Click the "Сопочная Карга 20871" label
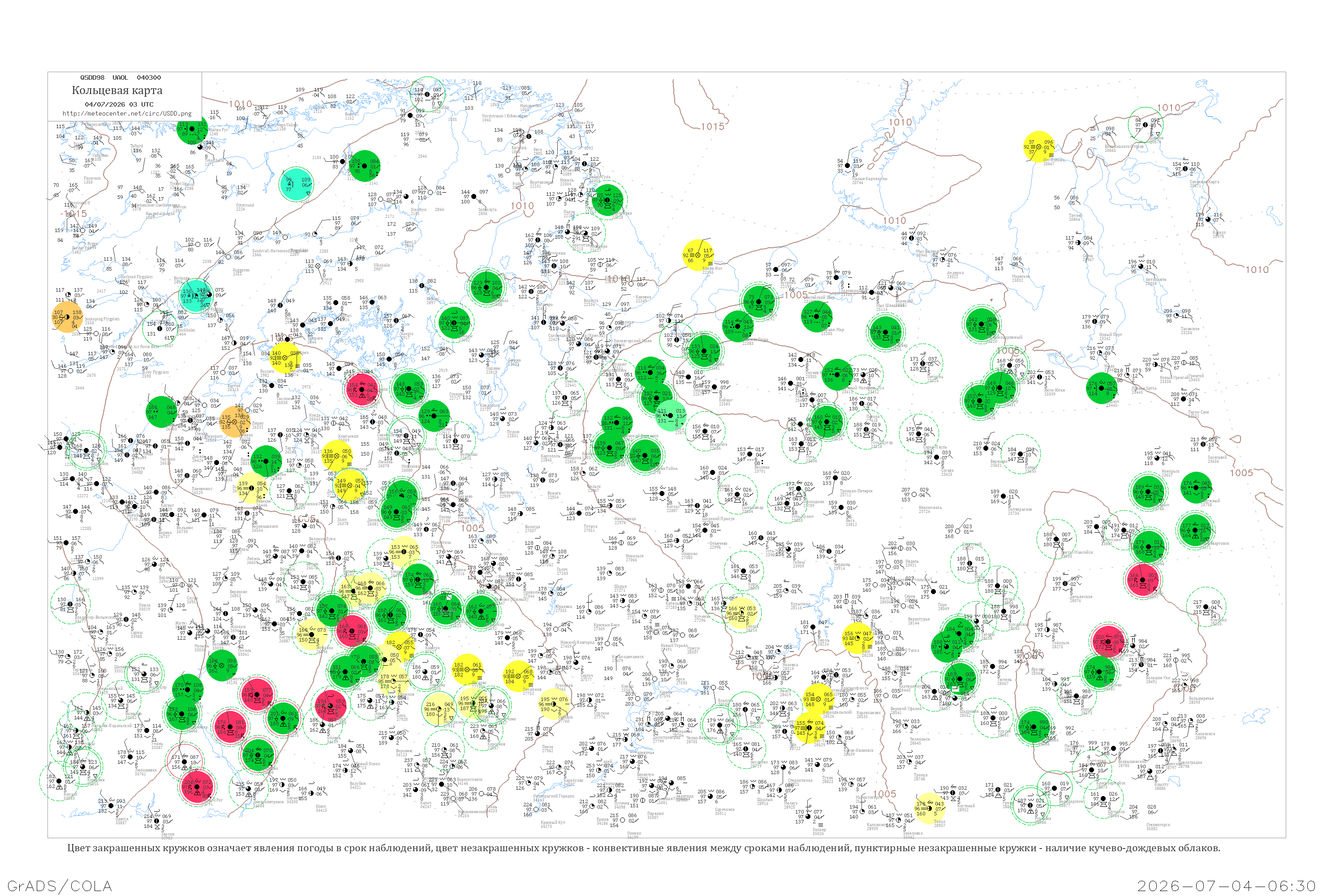 (1204, 183)
